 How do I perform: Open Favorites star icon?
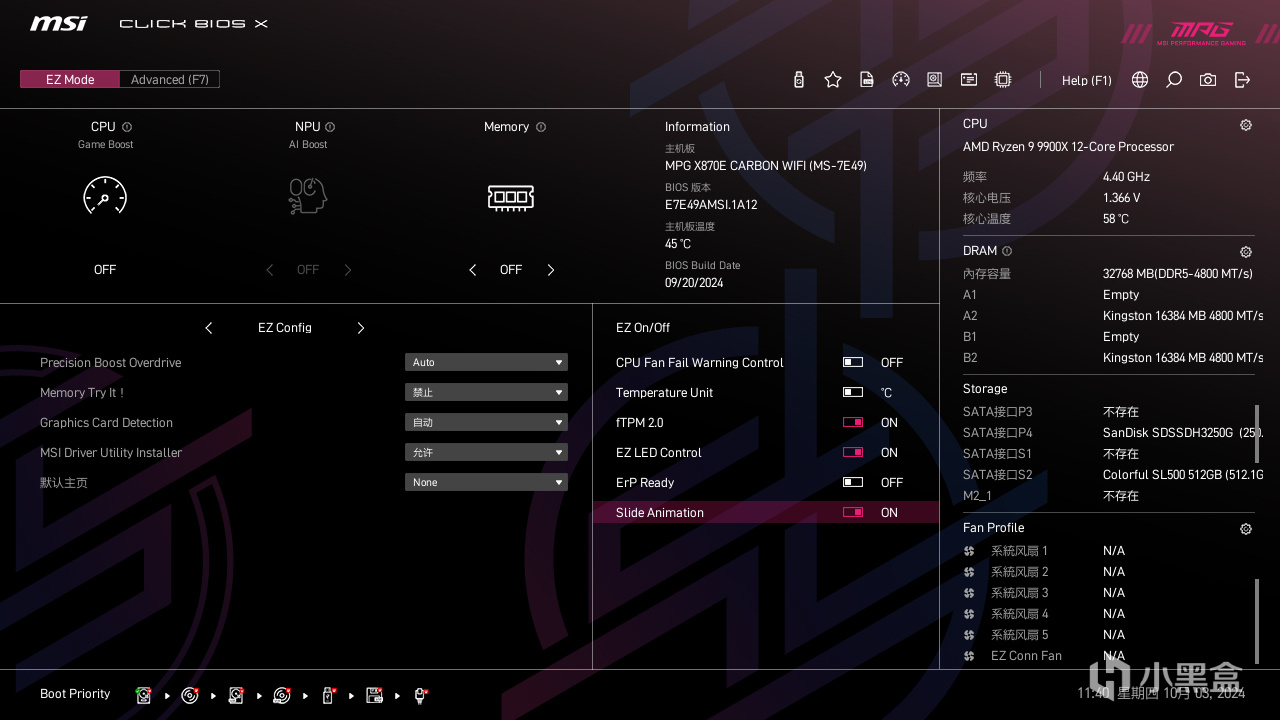pyautogui.click(x=833, y=80)
